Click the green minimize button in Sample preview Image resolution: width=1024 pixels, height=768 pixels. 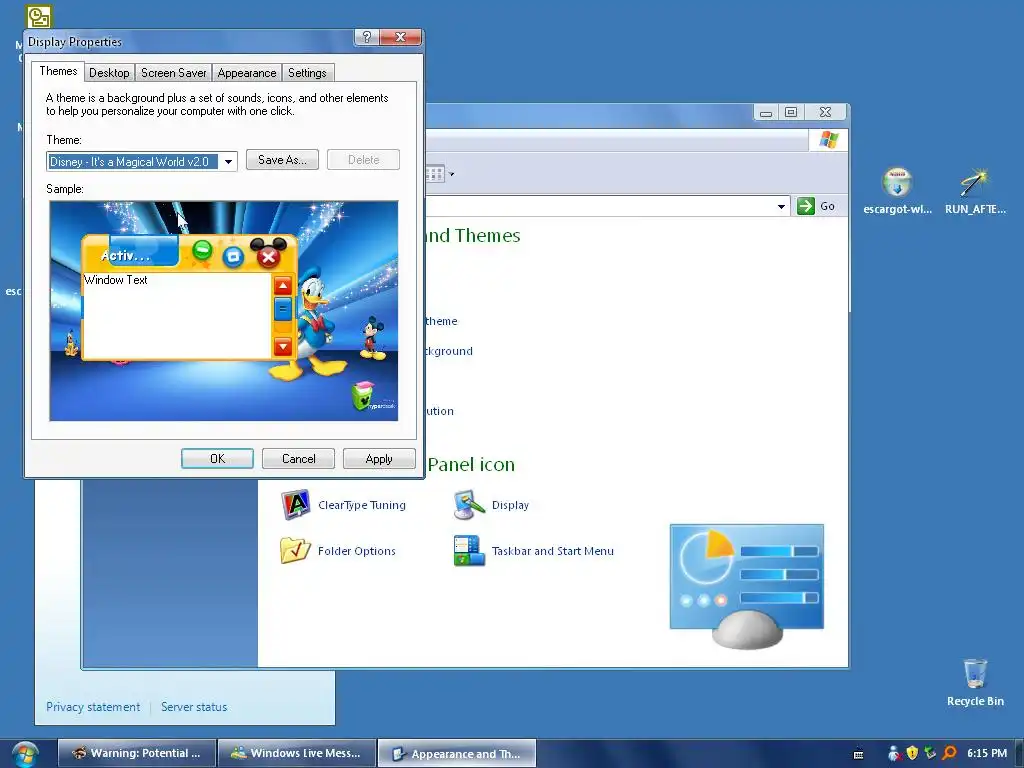pyautogui.click(x=202, y=249)
